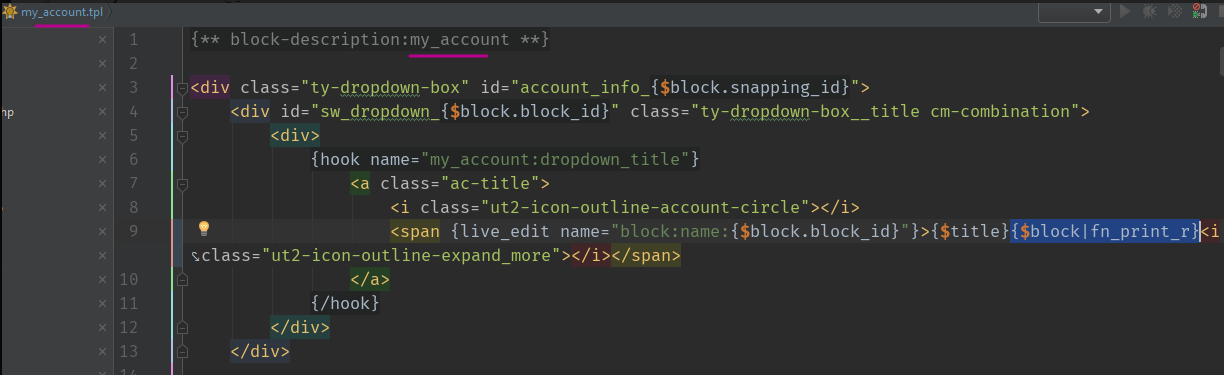Click the X mark beside line 3
The width and height of the screenshot is (1224, 375).
[x=102, y=88]
